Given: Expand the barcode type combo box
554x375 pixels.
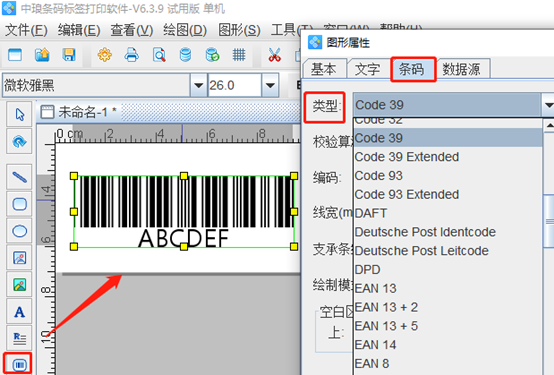Looking at the screenshot, I should [548, 105].
